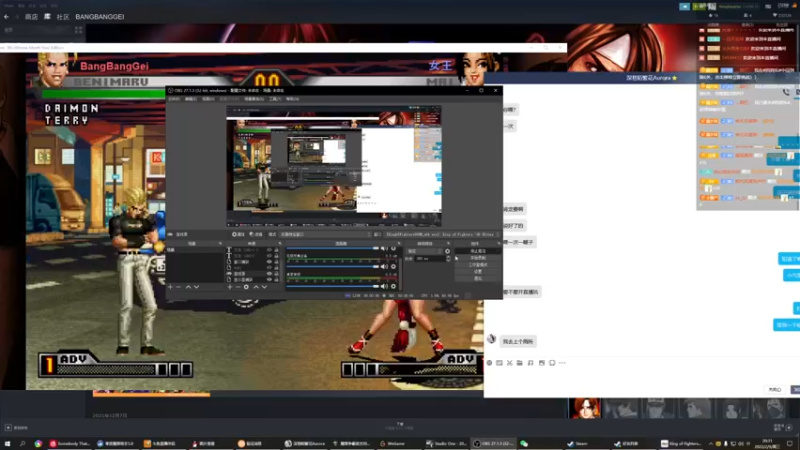Open the View menu in OBS

click(x=208, y=98)
